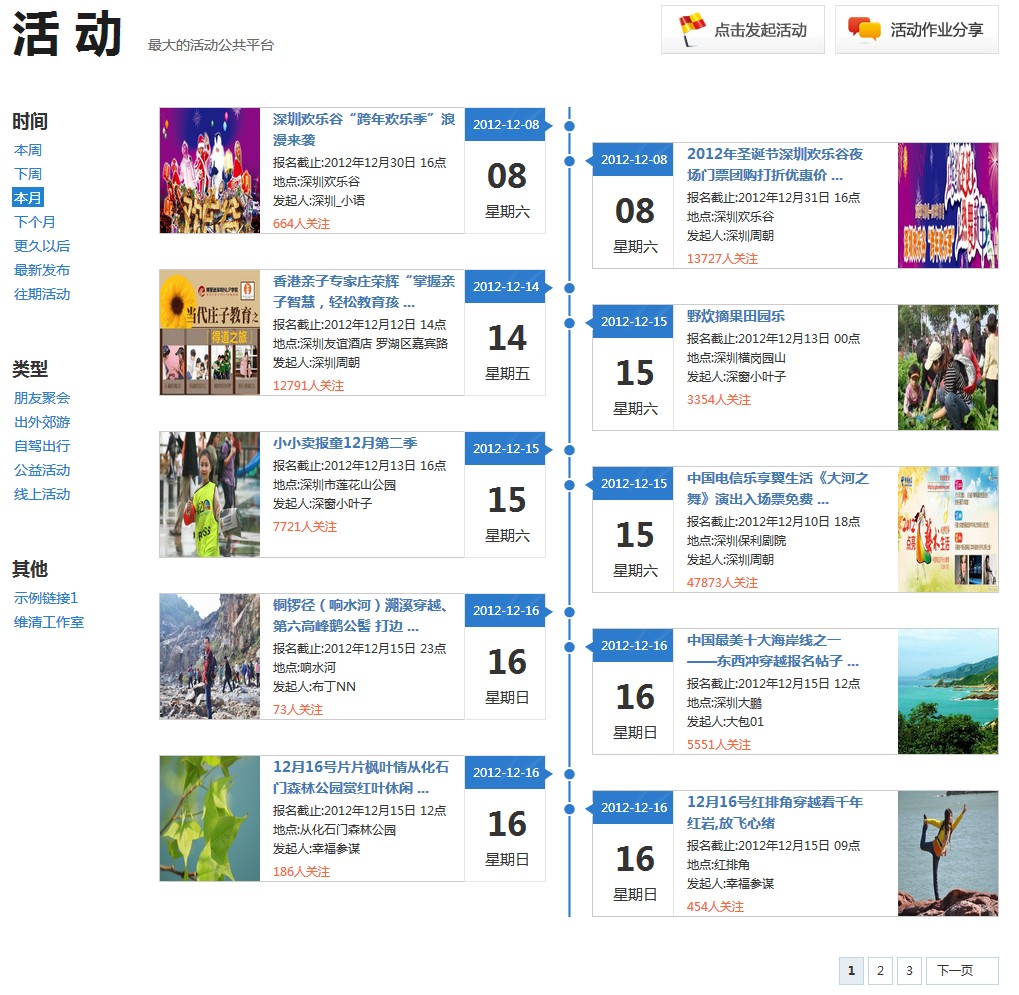Click 地点:深圳保利剧院 text

pos(736,541)
